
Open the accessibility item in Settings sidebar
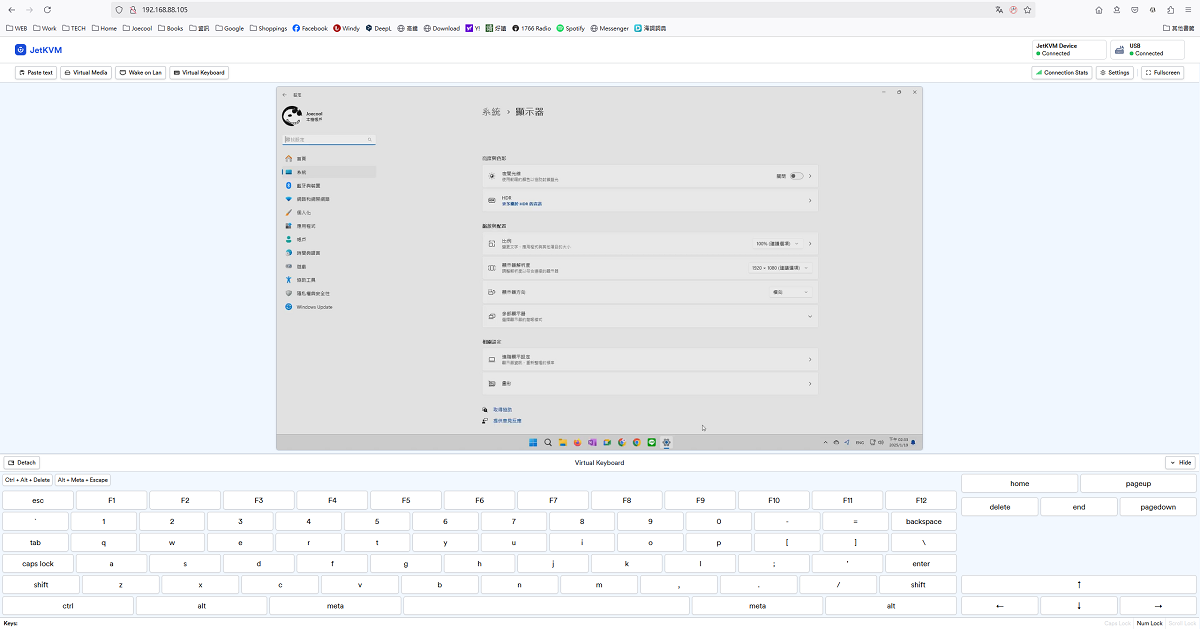pos(329,280)
